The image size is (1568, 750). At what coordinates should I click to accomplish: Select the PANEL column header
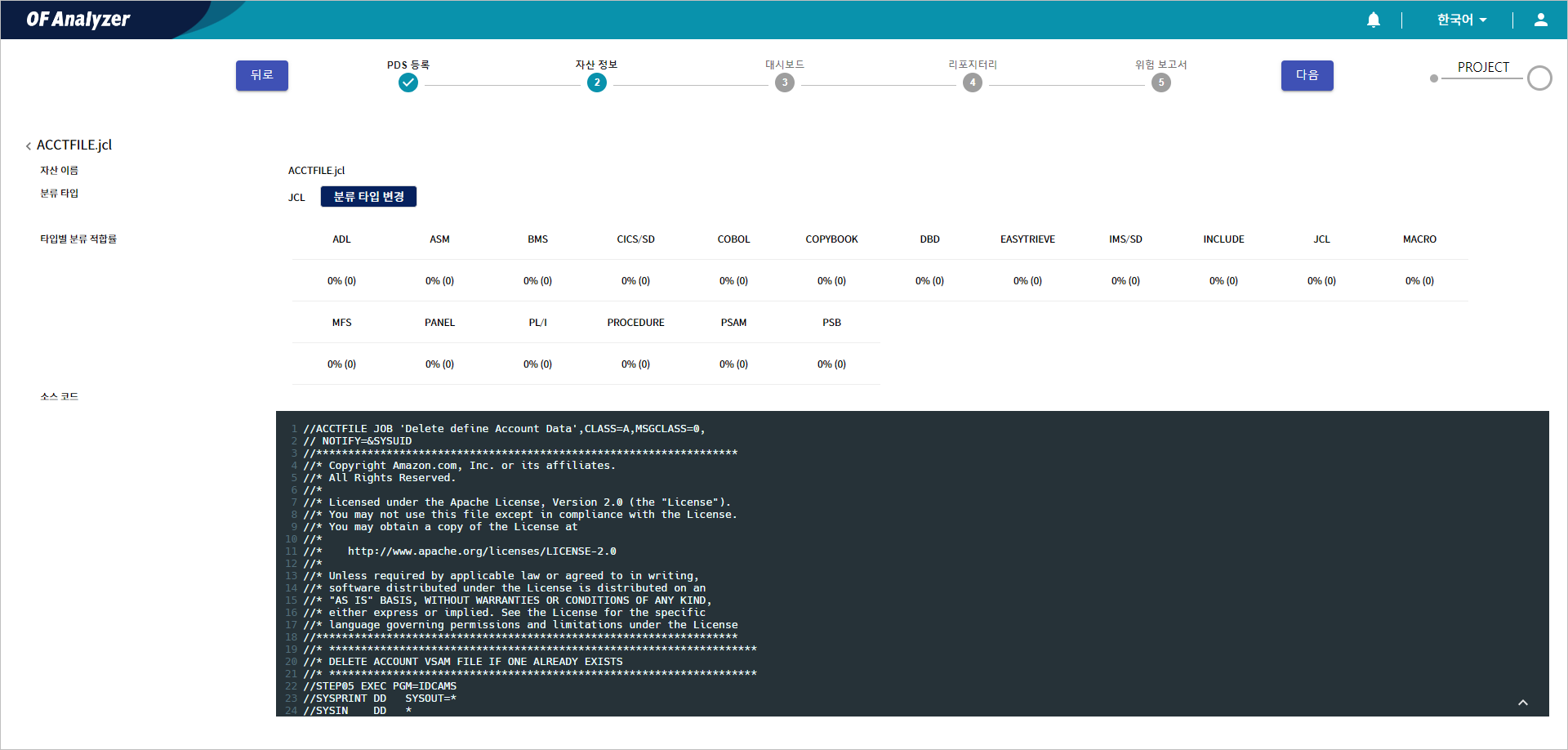[x=439, y=323]
